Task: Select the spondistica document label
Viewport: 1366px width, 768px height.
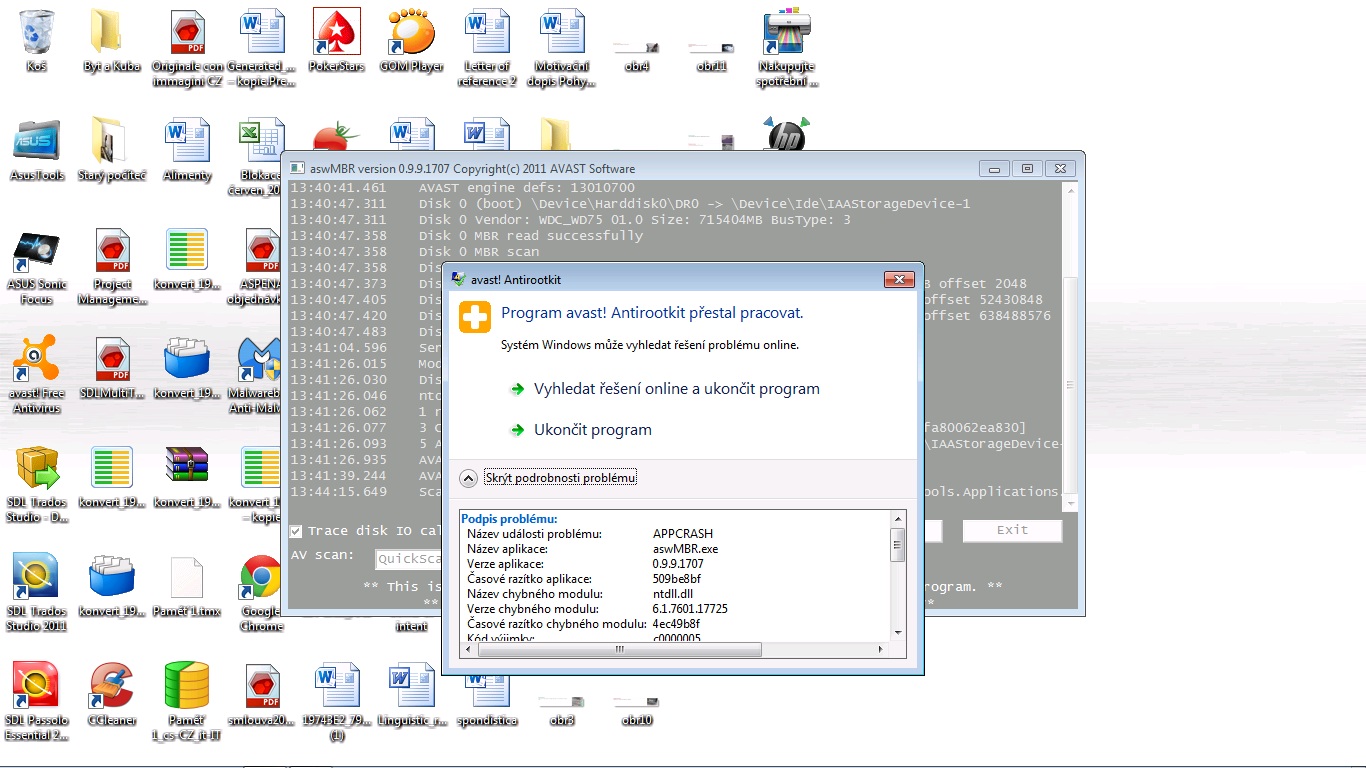Action: point(487,720)
